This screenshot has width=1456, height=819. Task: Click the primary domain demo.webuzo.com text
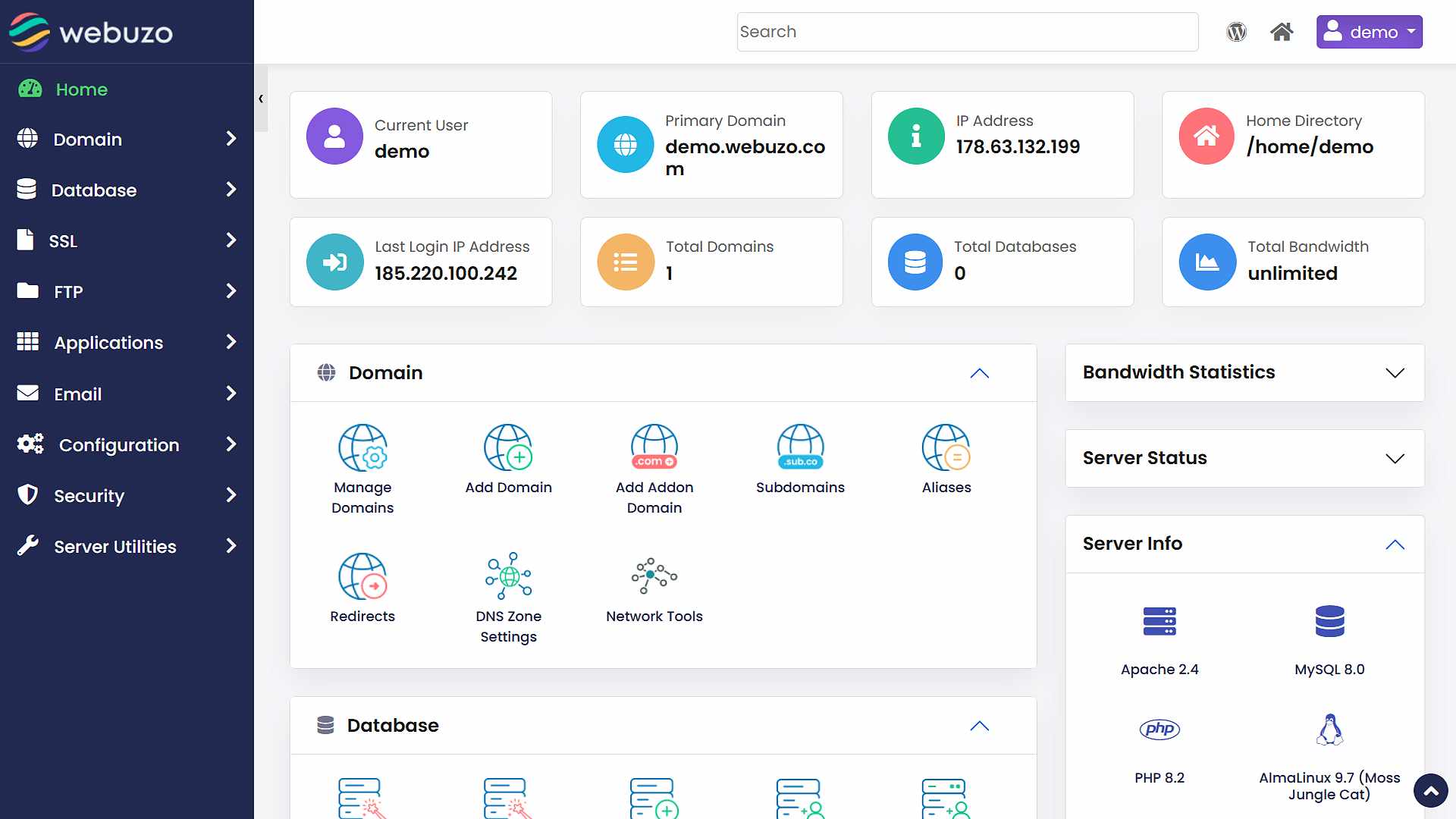[x=745, y=158]
